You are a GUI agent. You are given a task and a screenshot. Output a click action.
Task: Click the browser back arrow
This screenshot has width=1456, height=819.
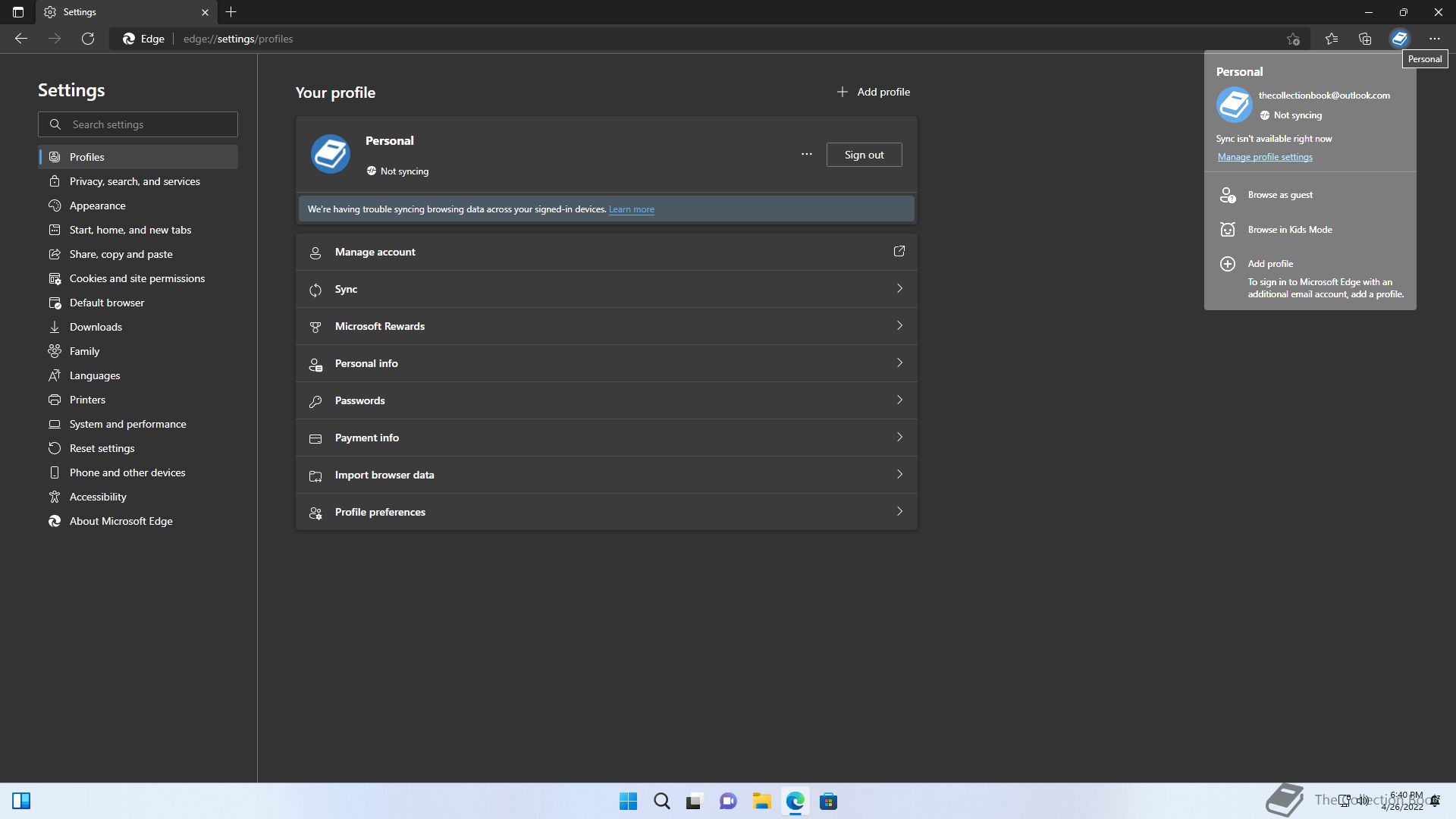[21, 39]
